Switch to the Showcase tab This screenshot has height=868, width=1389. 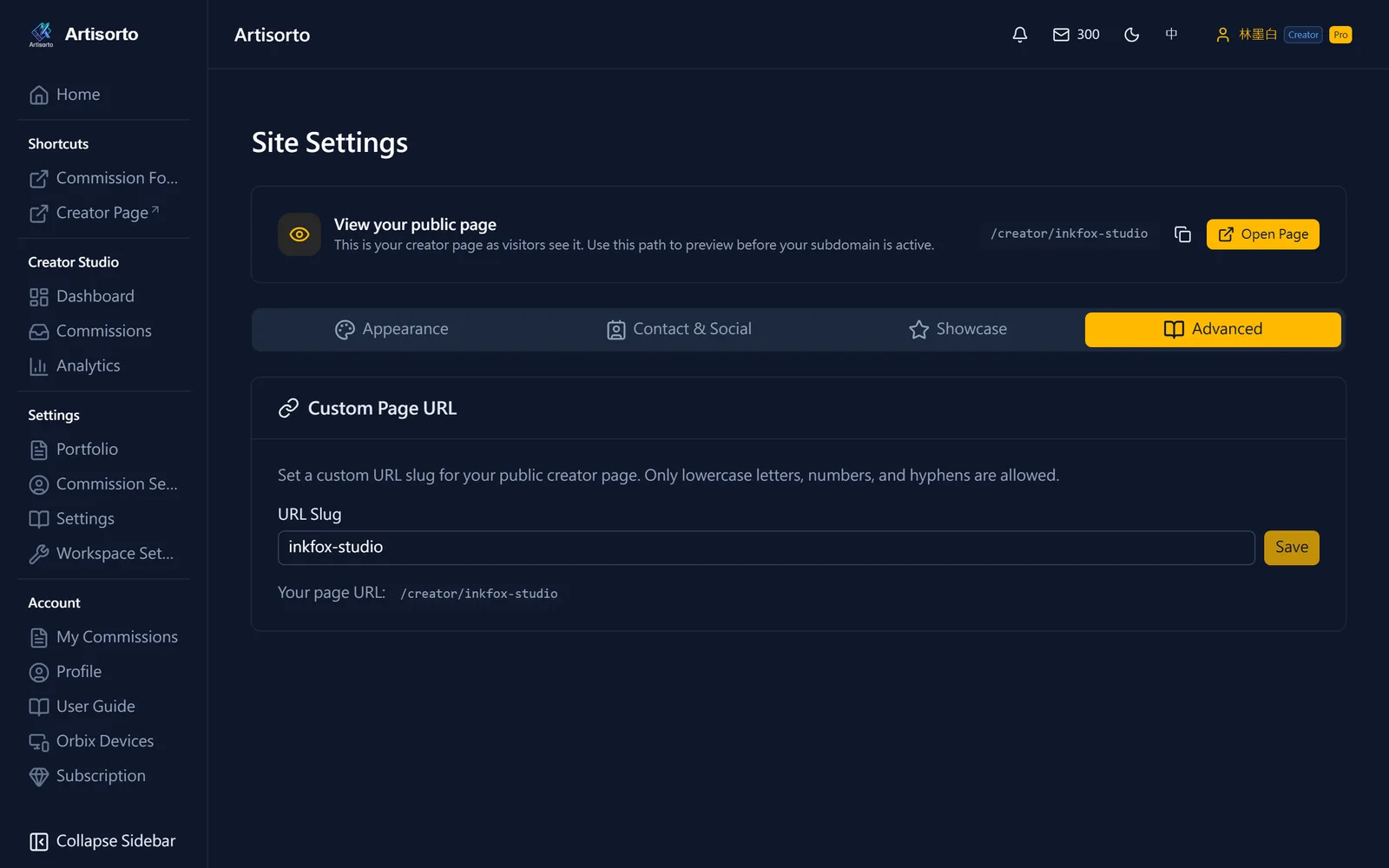click(x=958, y=330)
